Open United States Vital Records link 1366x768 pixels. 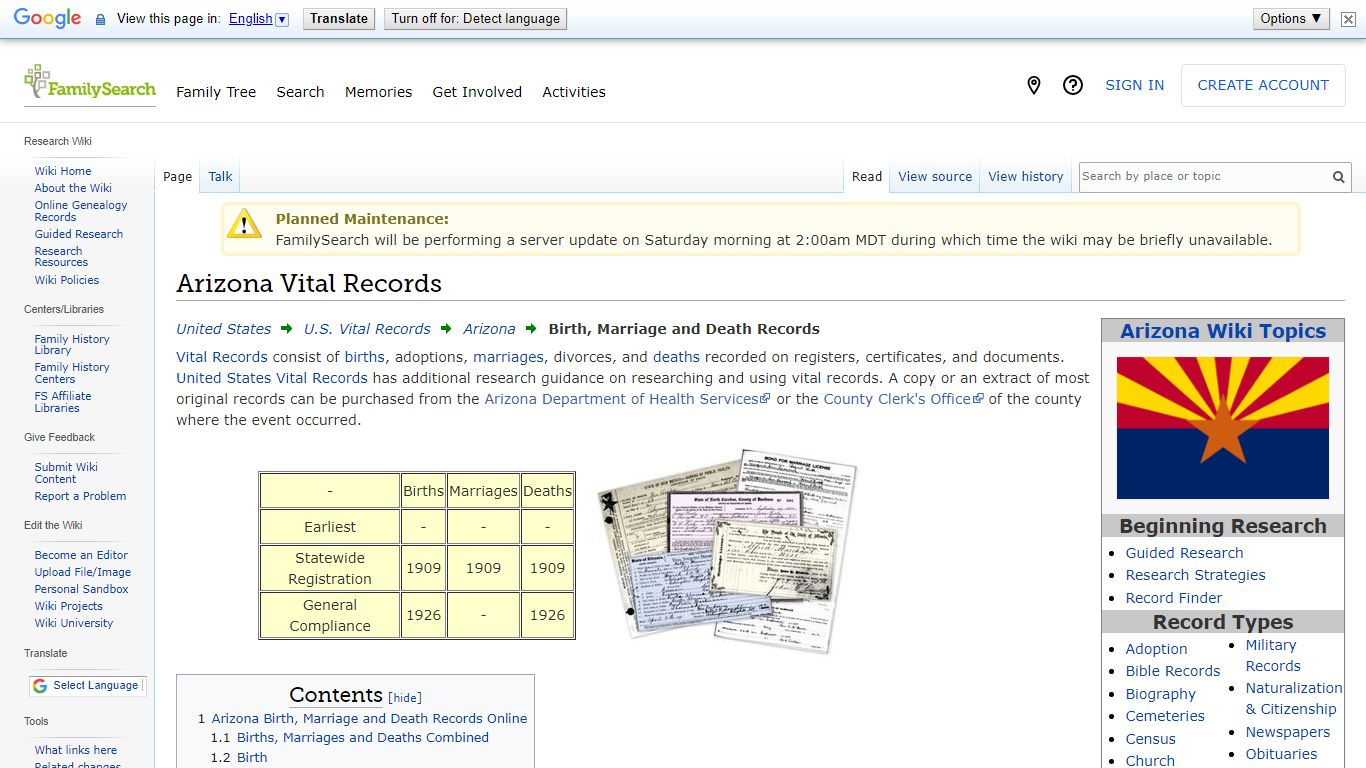pyautogui.click(x=272, y=378)
